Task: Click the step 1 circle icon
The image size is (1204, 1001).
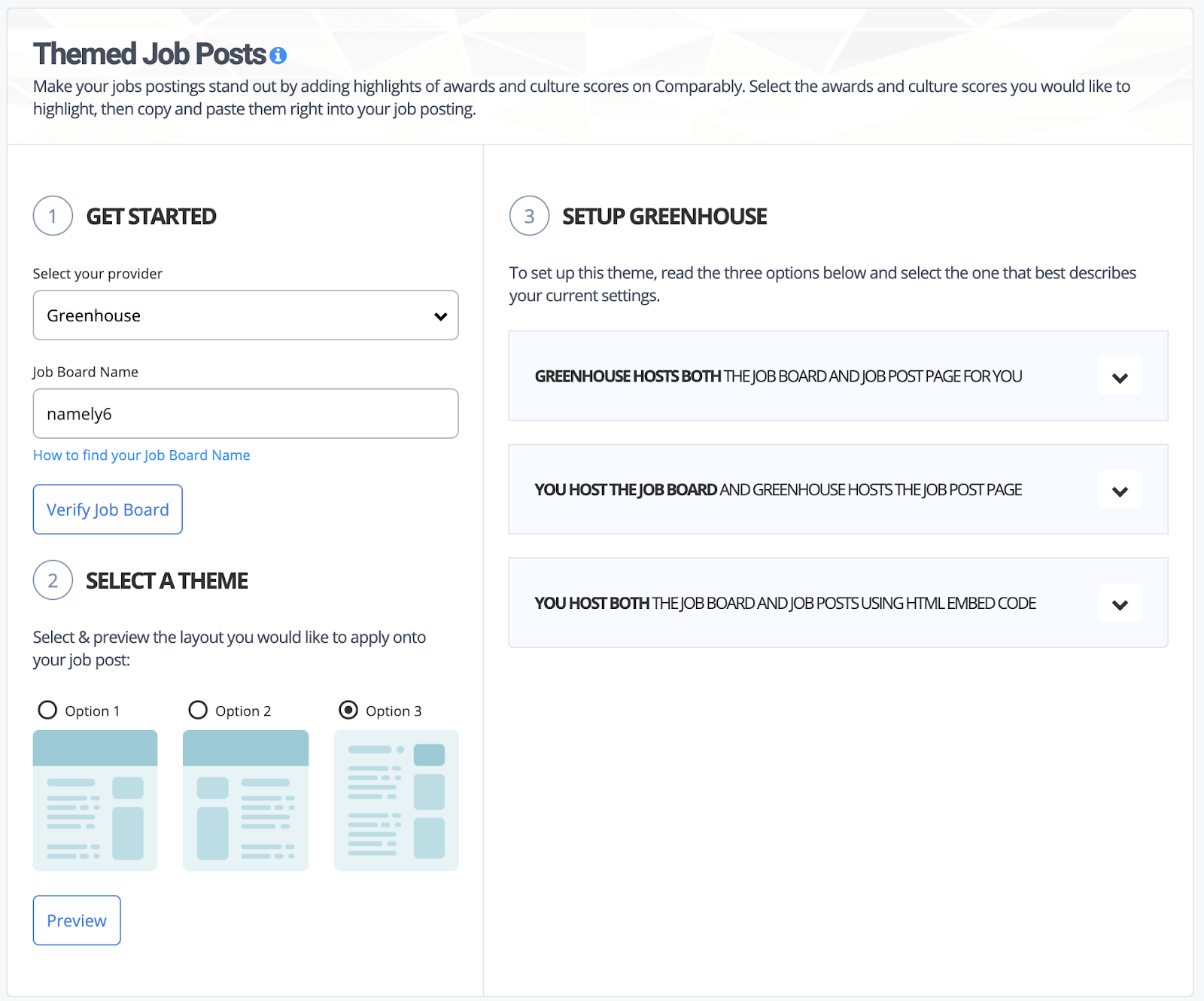Action: [53, 216]
